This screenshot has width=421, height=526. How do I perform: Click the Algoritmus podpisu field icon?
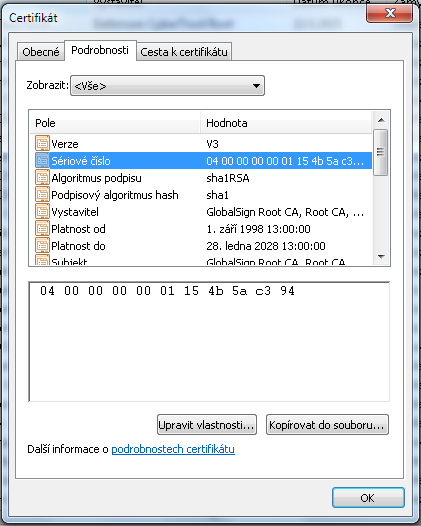coord(42,178)
